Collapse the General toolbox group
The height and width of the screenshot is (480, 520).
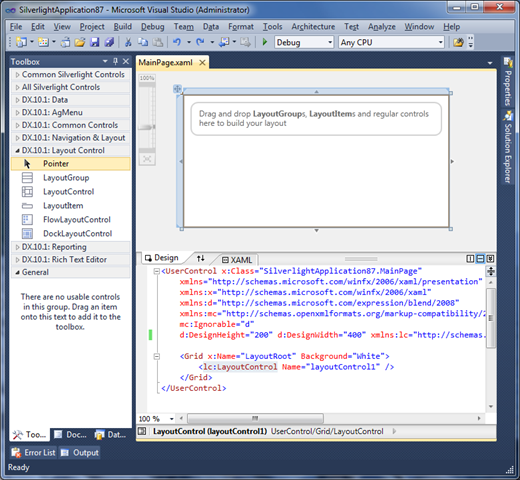click(17, 273)
